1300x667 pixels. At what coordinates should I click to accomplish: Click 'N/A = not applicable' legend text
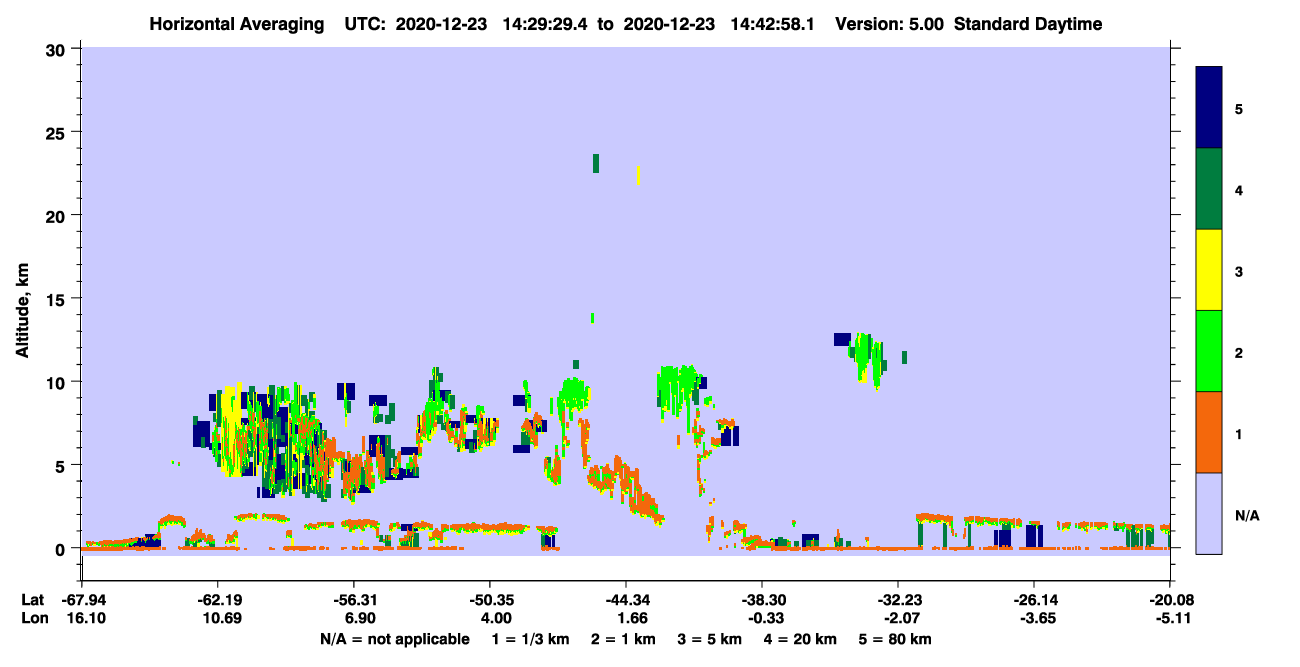[394, 639]
